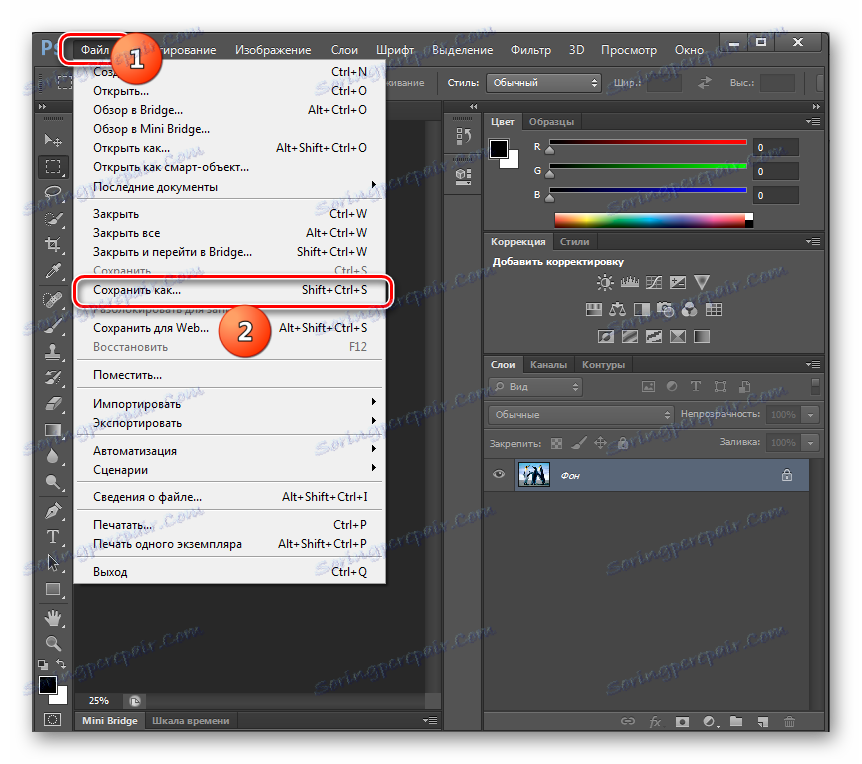Screen dimensions: 862x764
Task: Open the Заливка percentage dropdown arrow
Action: (810, 443)
